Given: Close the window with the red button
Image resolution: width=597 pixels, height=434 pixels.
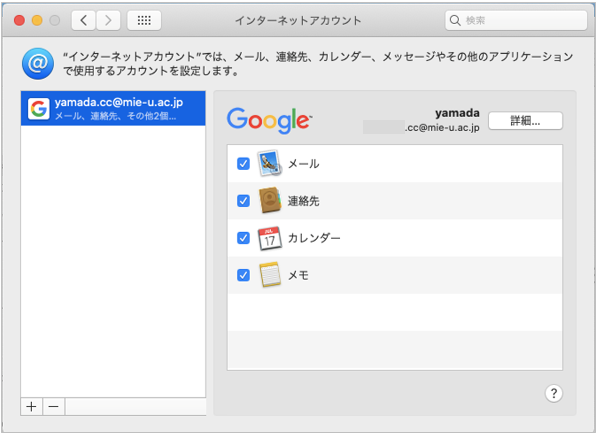Looking at the screenshot, I should pyautogui.click(x=19, y=20).
